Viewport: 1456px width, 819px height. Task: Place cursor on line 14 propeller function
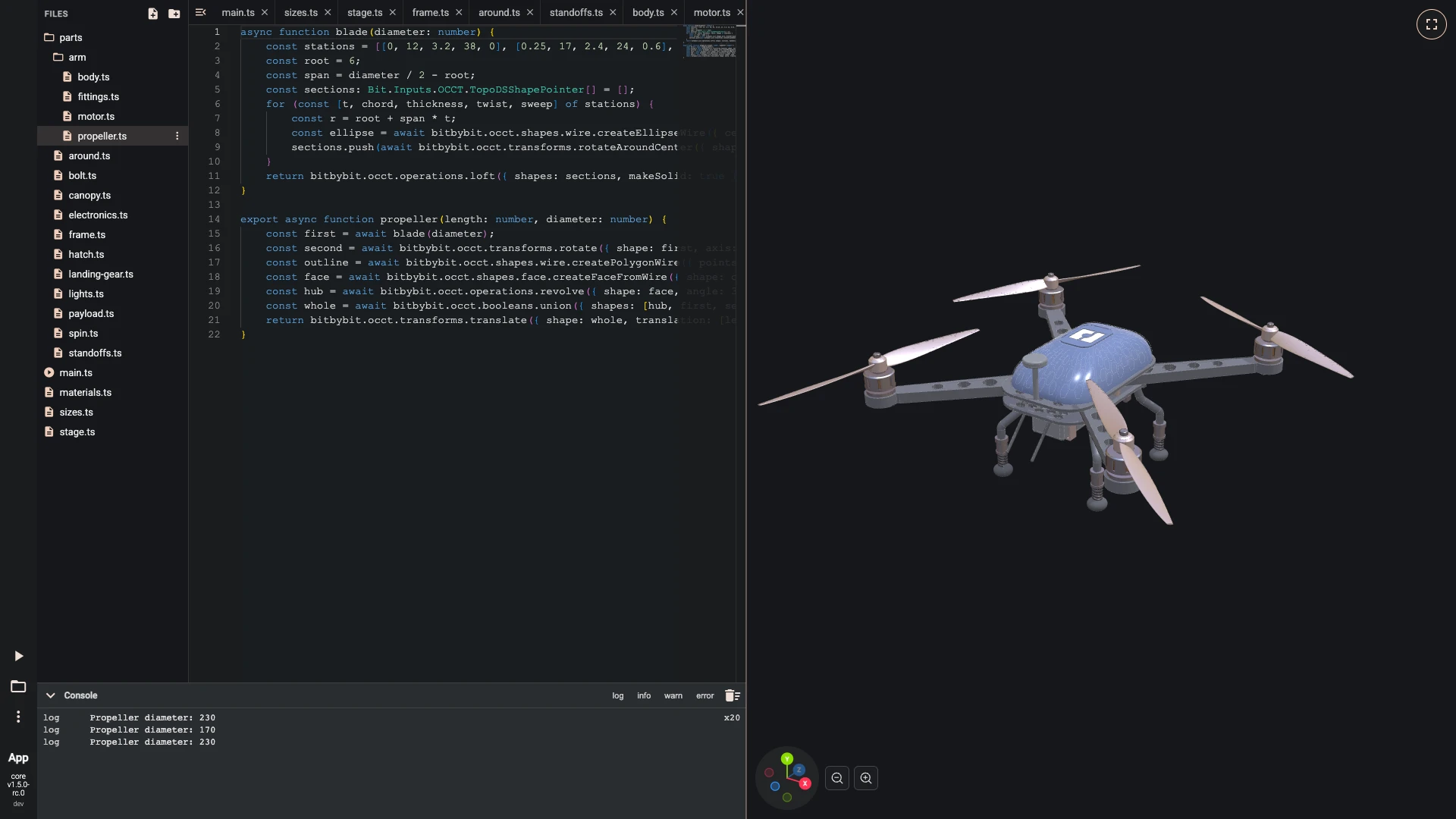pyautogui.click(x=453, y=219)
